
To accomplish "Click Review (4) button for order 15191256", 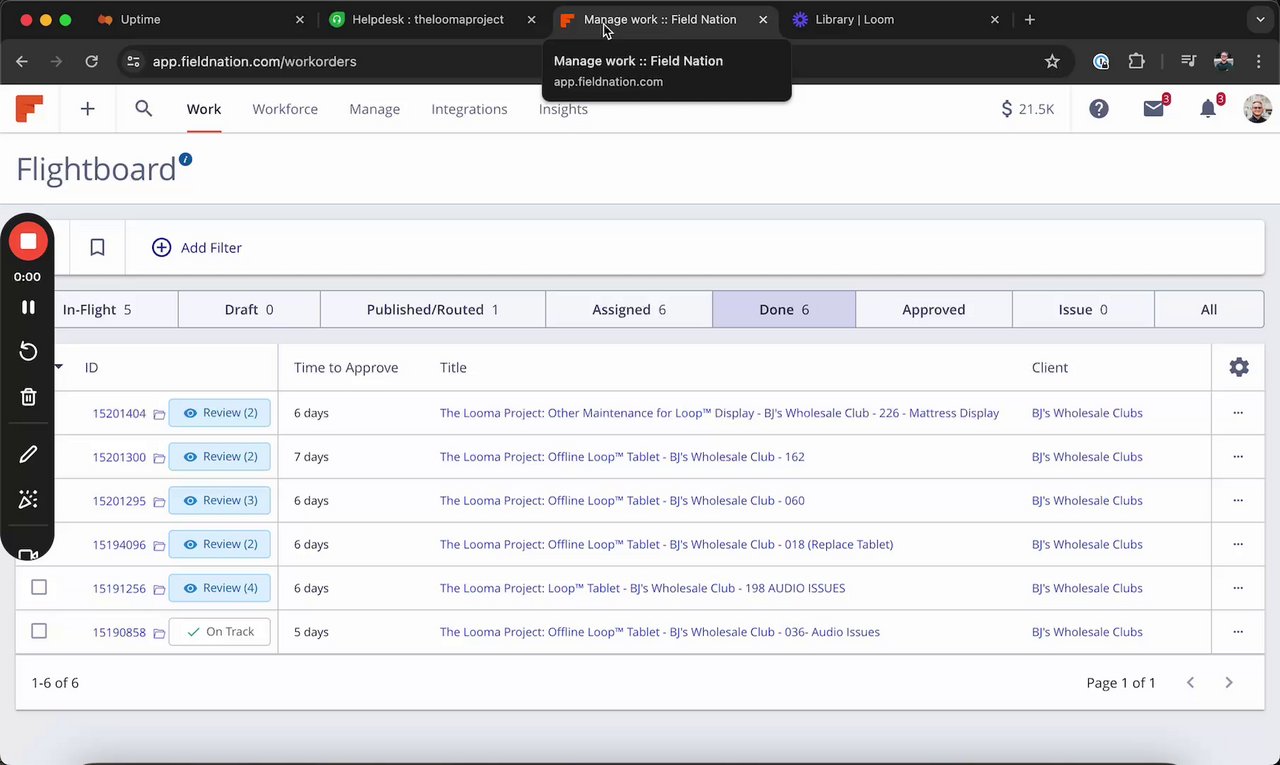I will click(220, 588).
